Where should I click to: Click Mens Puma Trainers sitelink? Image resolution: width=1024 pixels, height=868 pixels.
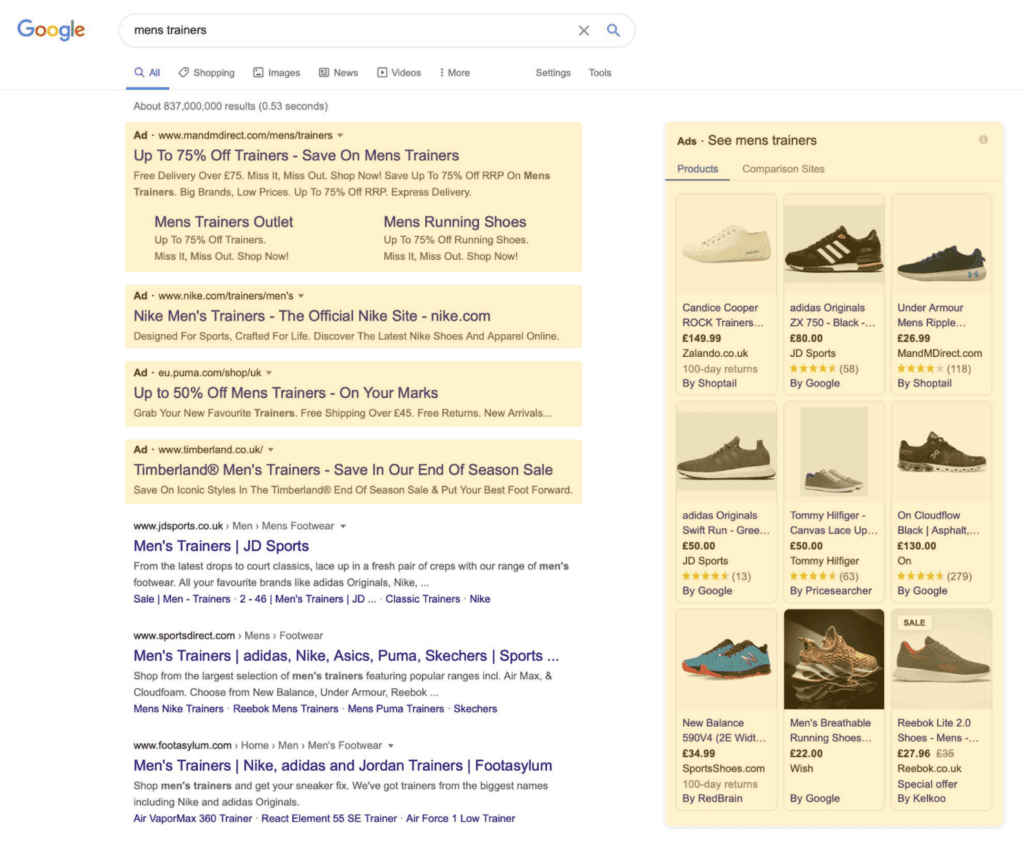396,709
